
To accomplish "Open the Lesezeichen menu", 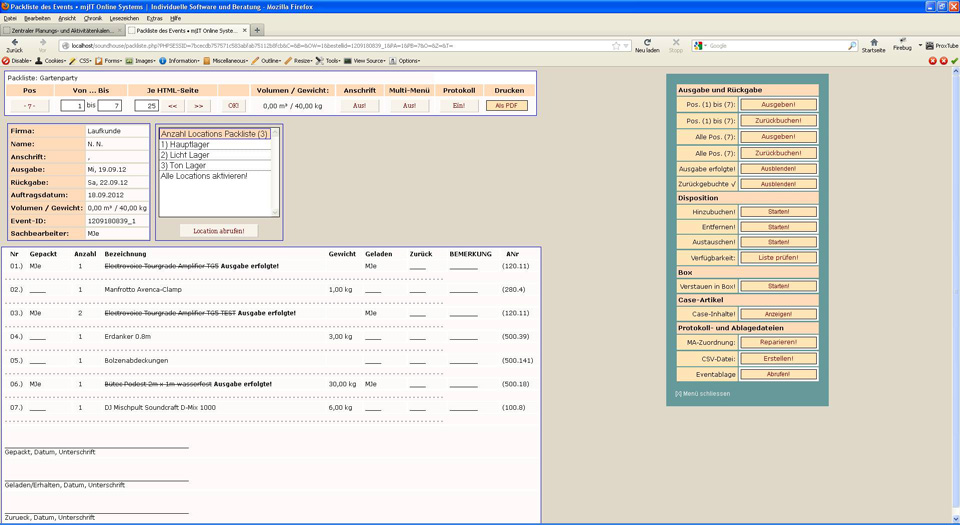I will click(124, 18).
